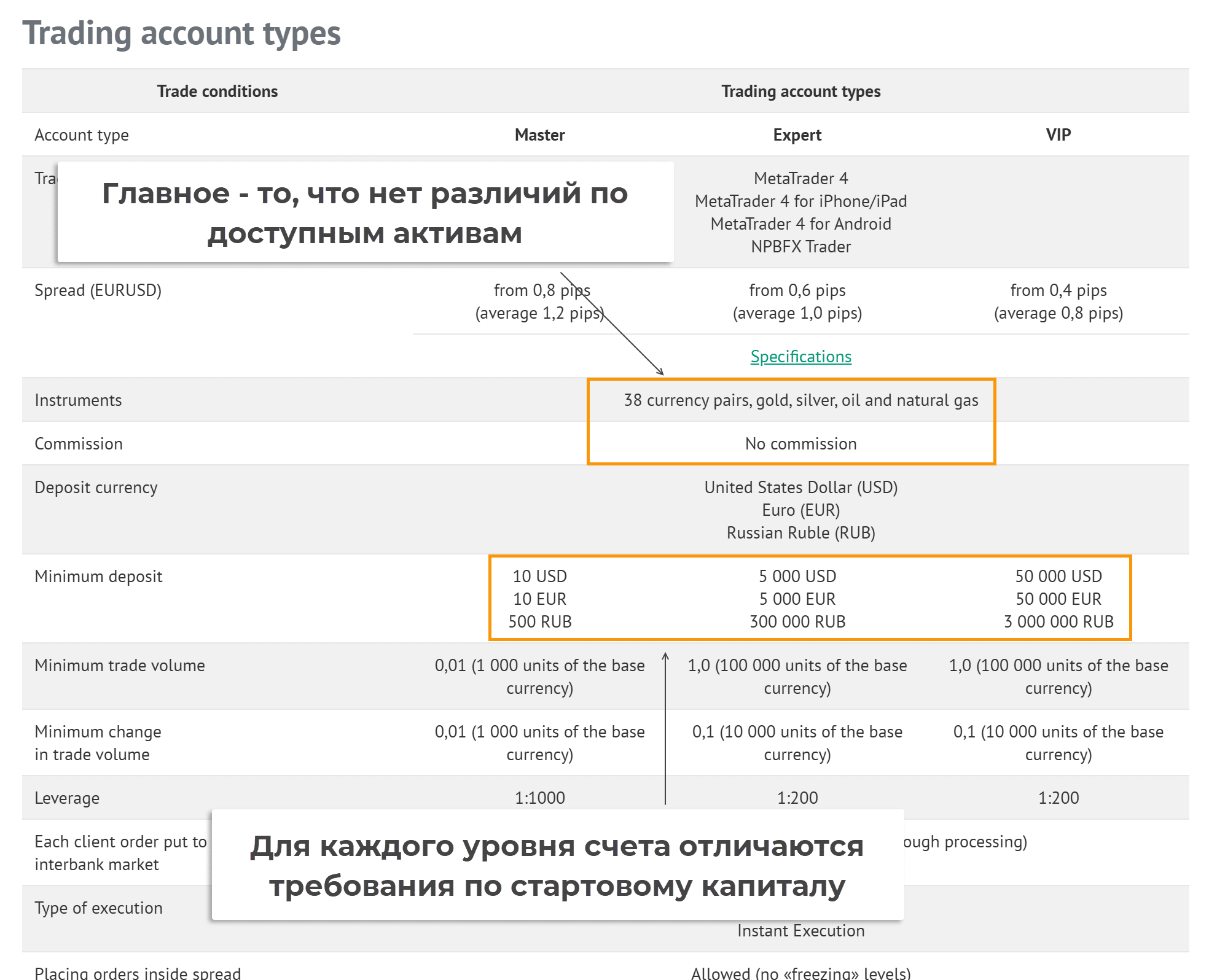Click the '38 currency pairs' instruments text
The height and width of the screenshot is (980, 1209).
(800, 400)
